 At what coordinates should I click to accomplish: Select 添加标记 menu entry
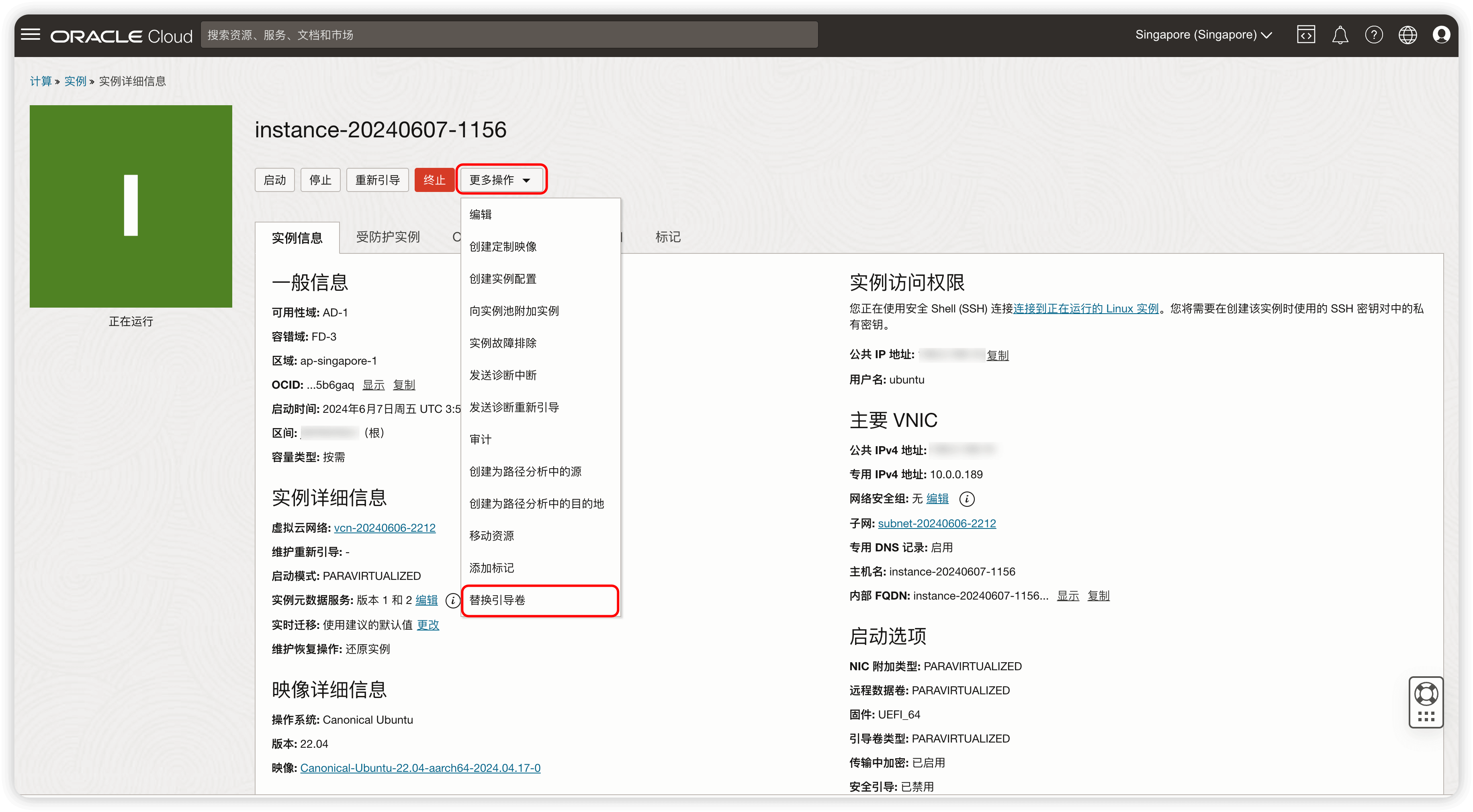540,568
